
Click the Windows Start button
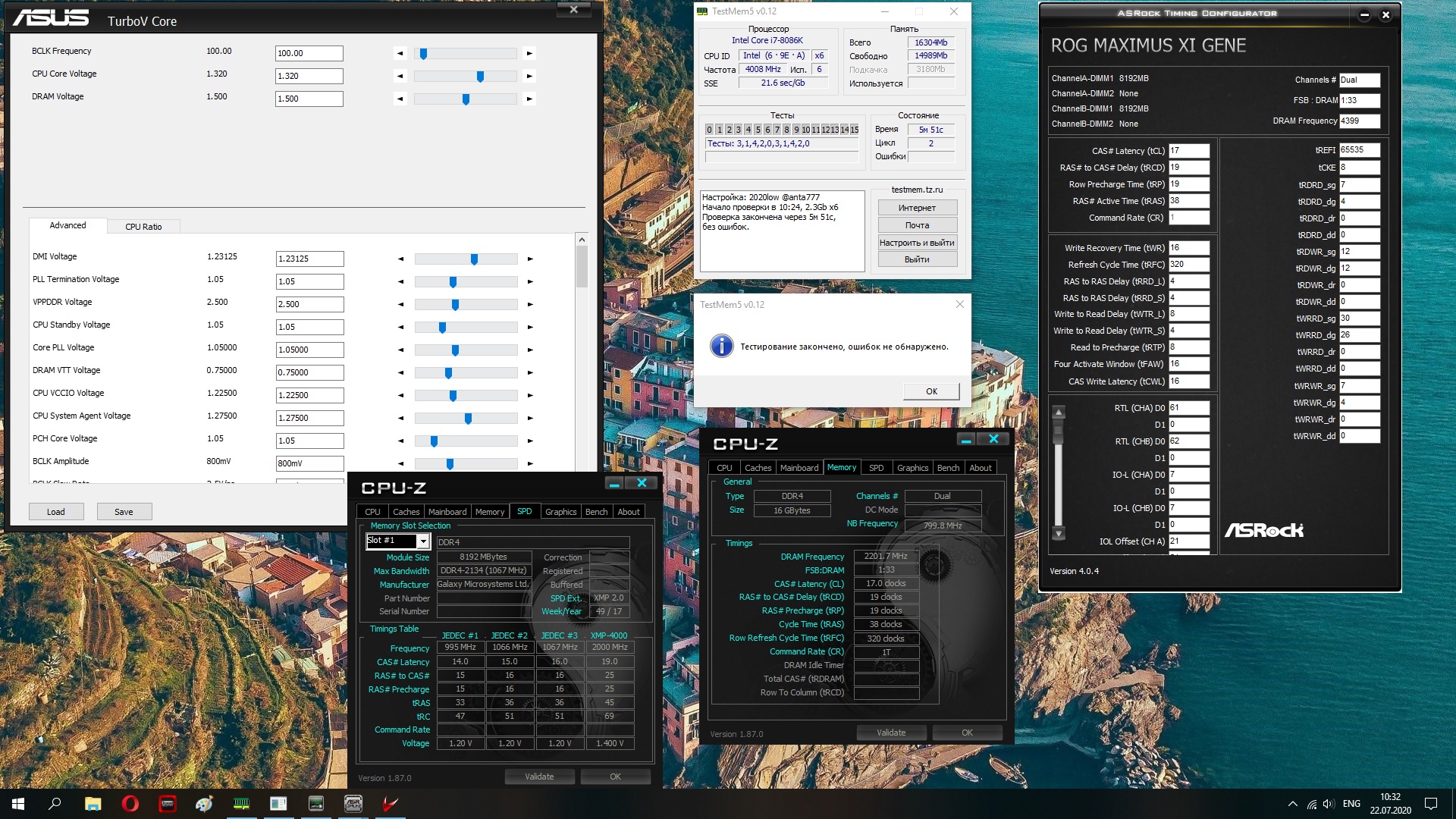[x=18, y=804]
